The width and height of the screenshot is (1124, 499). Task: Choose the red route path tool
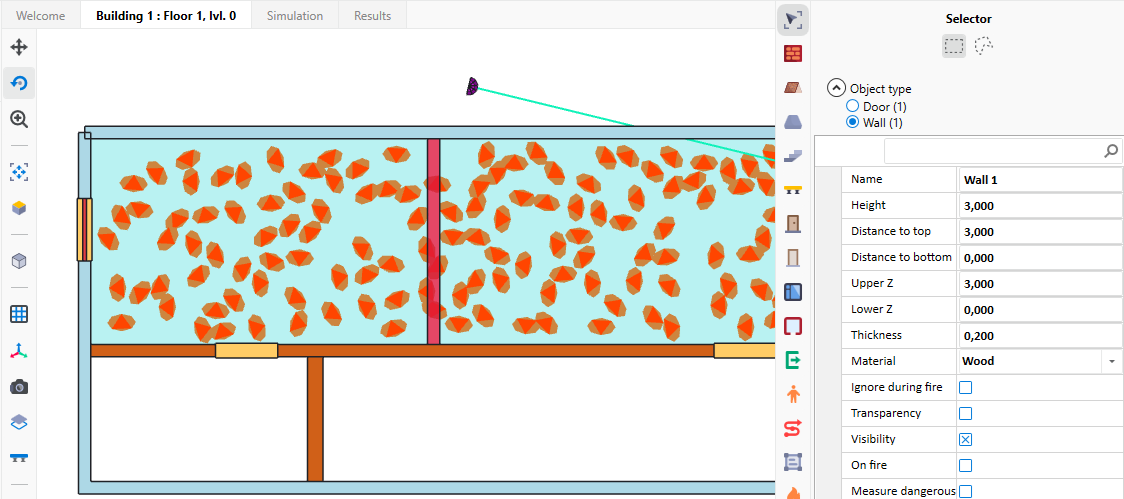click(x=793, y=429)
